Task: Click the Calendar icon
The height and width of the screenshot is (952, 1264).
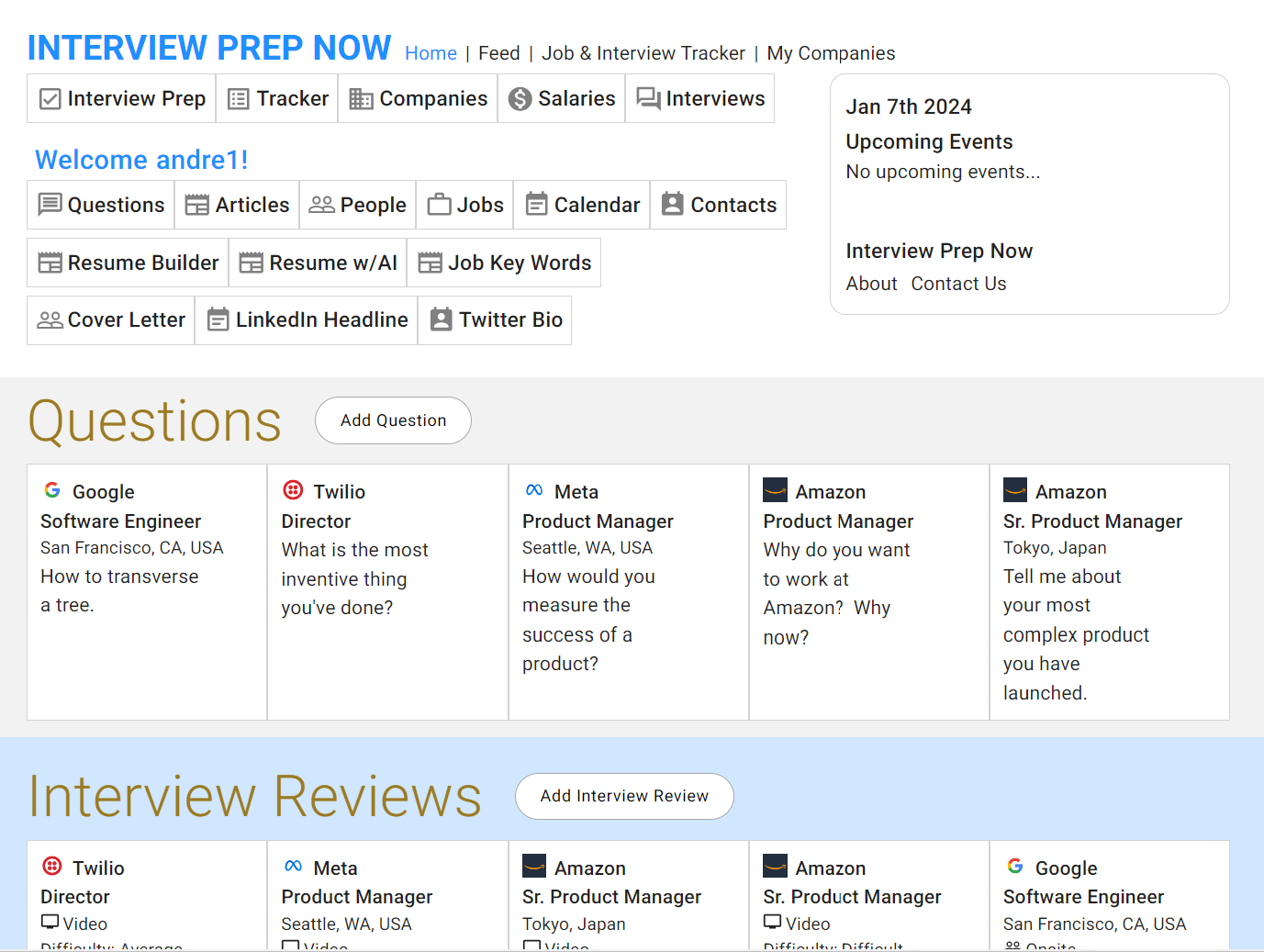Action: point(537,204)
